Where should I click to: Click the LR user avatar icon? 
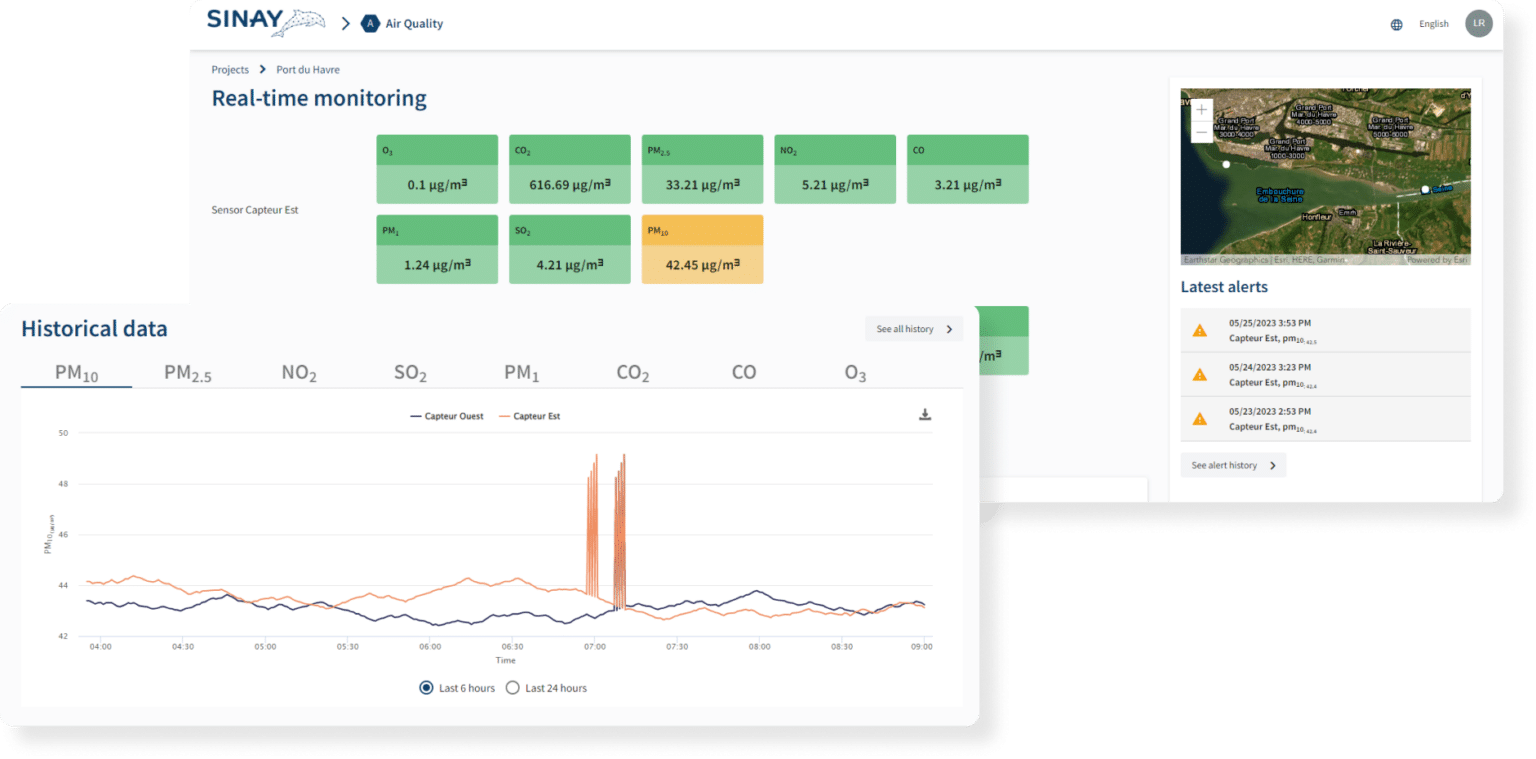coord(1479,22)
